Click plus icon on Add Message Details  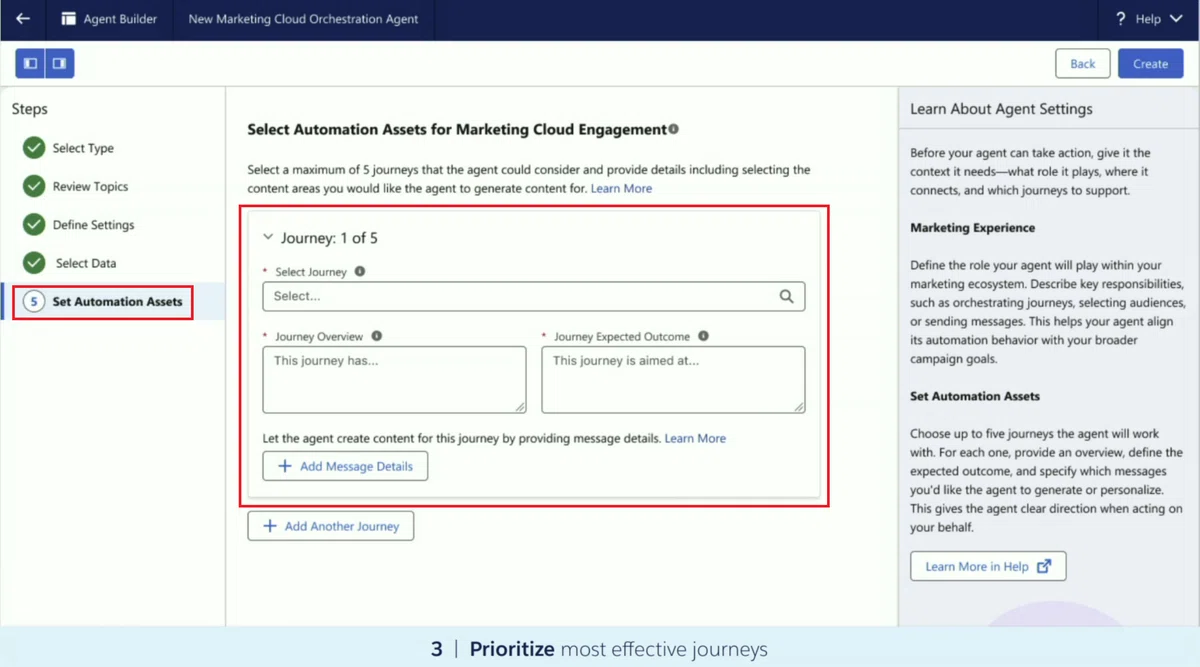tap(285, 466)
